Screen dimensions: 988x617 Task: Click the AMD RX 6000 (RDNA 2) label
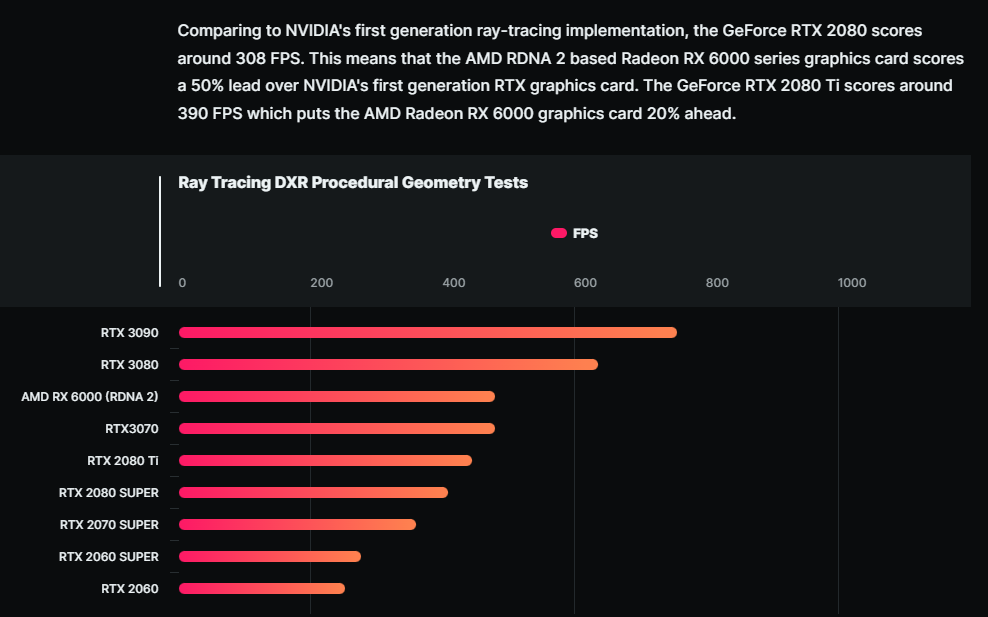(90, 397)
